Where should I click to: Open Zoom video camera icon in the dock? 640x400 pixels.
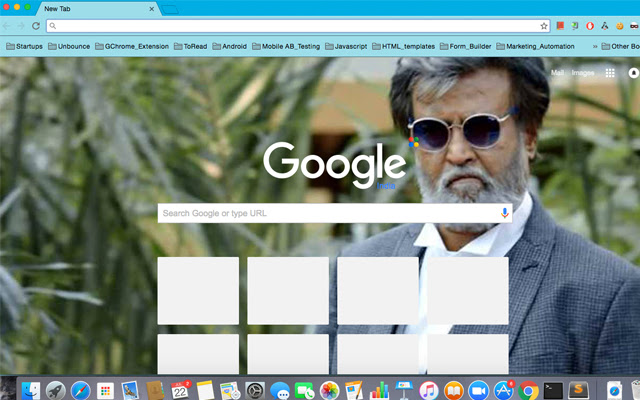click(x=479, y=391)
